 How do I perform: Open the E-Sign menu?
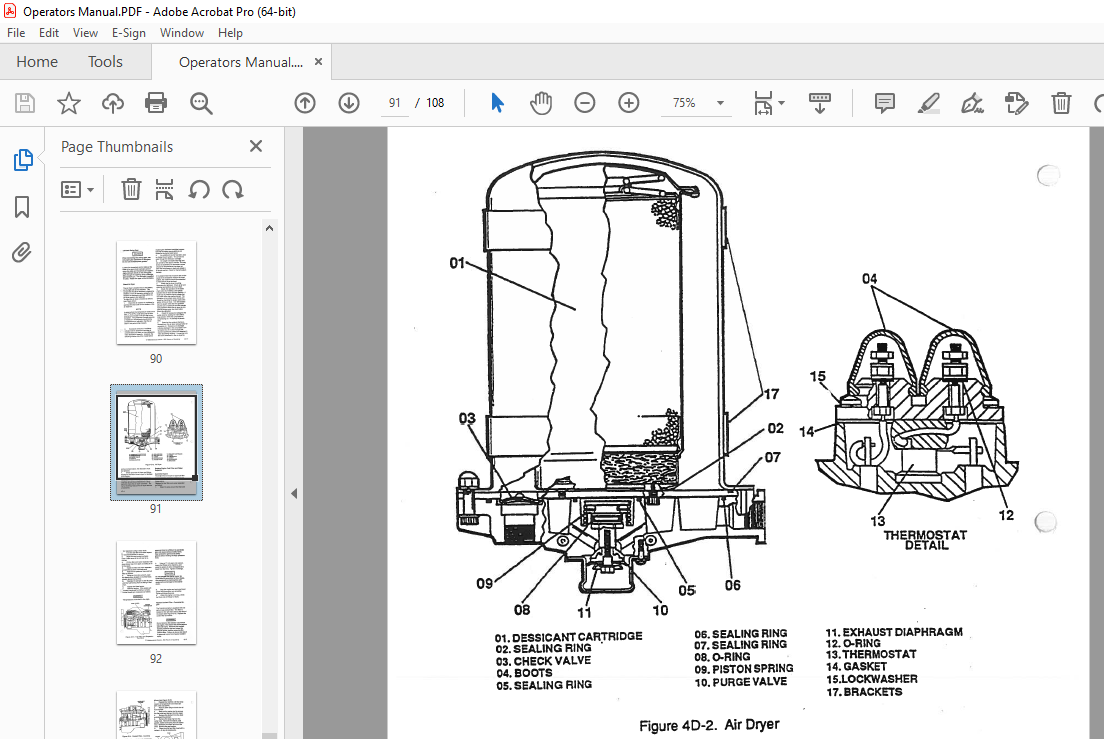[129, 32]
